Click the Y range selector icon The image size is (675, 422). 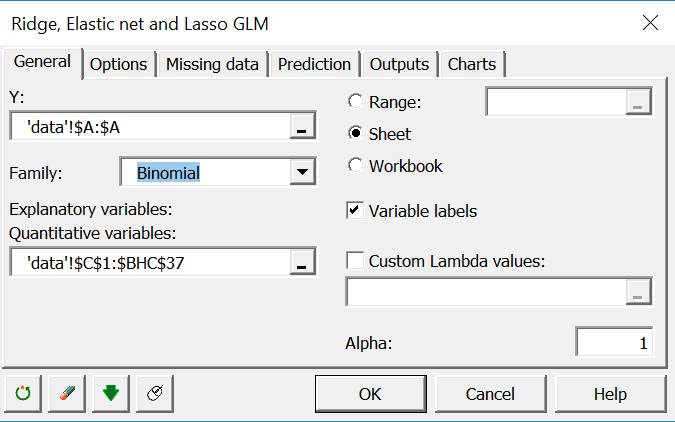[x=302, y=128]
